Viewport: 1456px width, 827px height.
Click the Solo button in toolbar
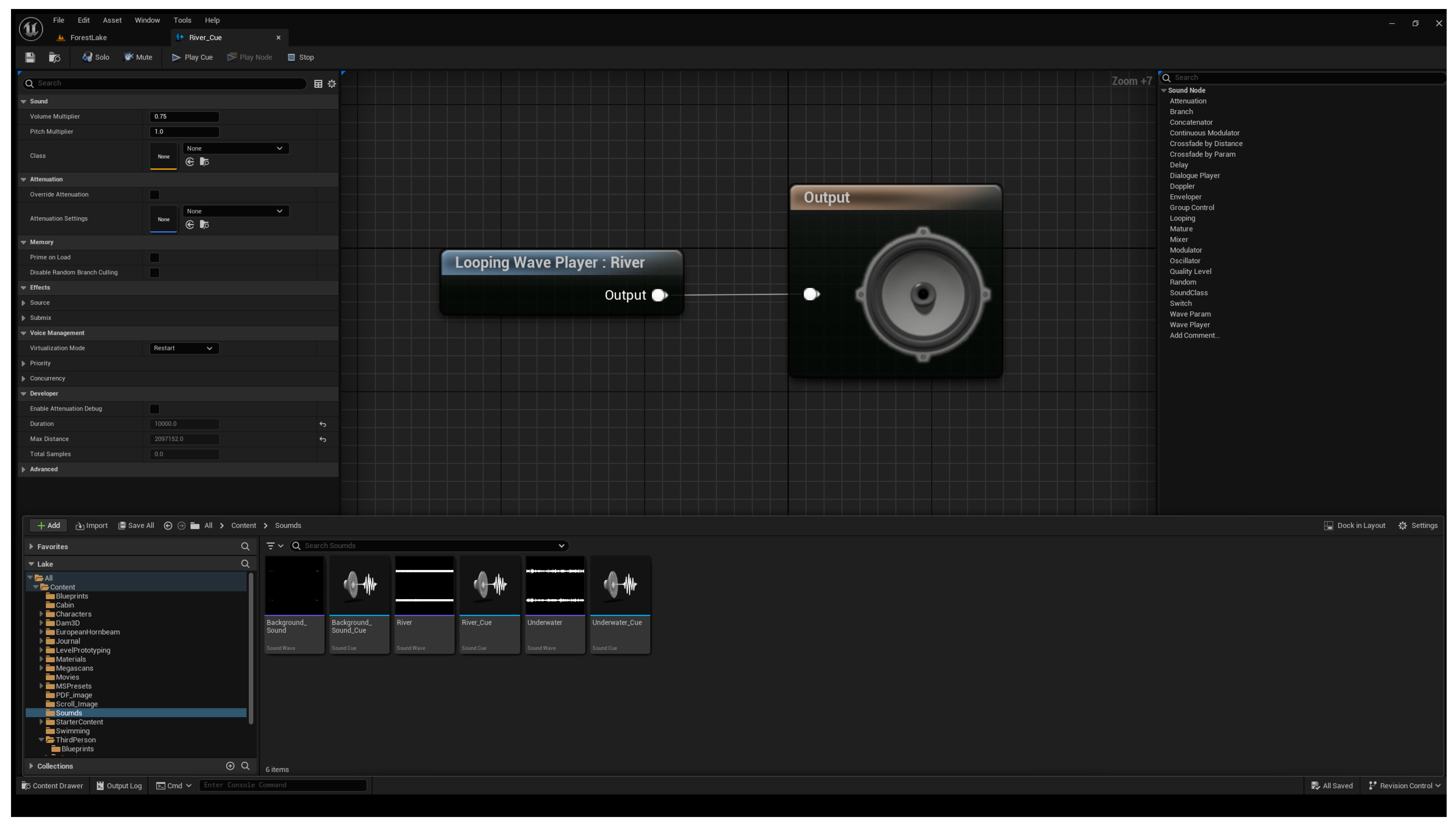(95, 57)
